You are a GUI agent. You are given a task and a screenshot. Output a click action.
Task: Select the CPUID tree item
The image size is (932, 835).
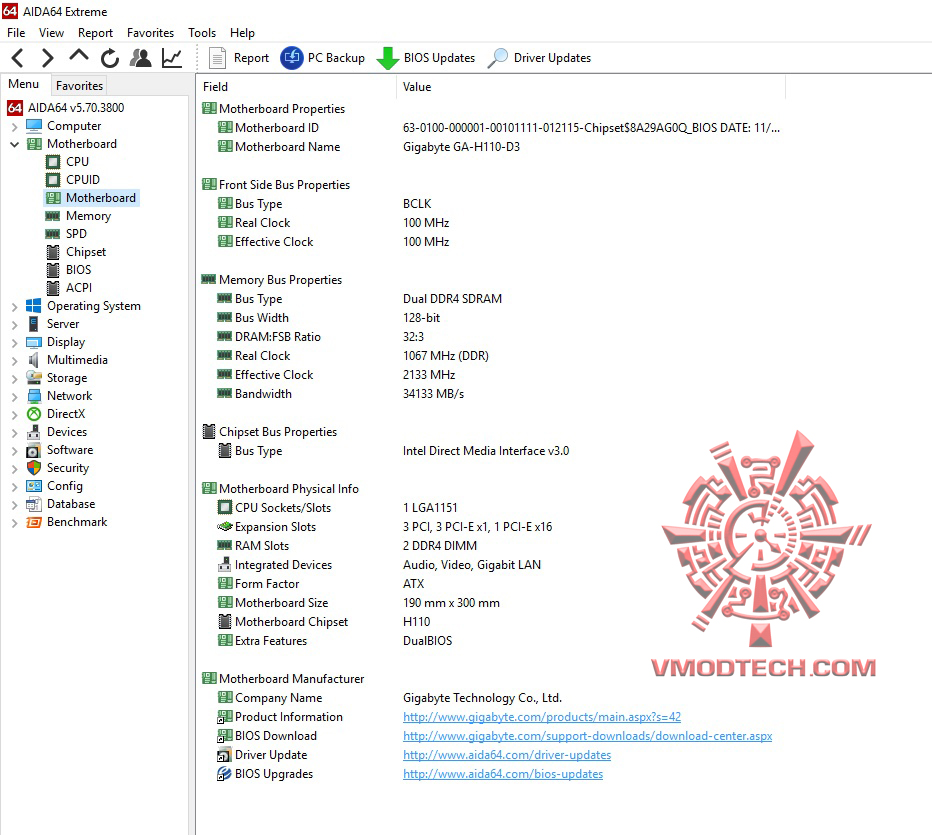click(x=83, y=179)
